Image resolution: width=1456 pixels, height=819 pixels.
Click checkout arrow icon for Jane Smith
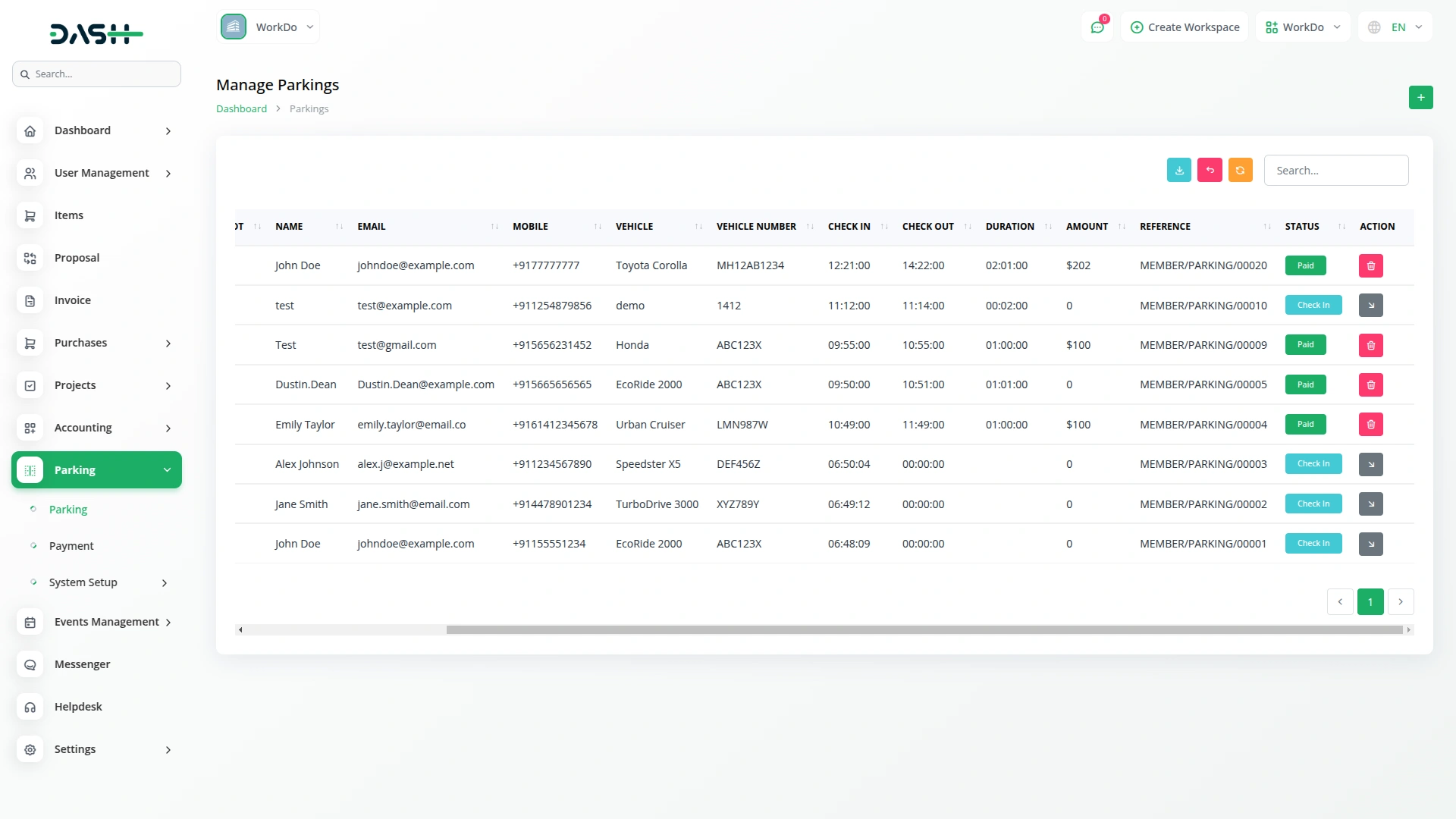click(1370, 504)
